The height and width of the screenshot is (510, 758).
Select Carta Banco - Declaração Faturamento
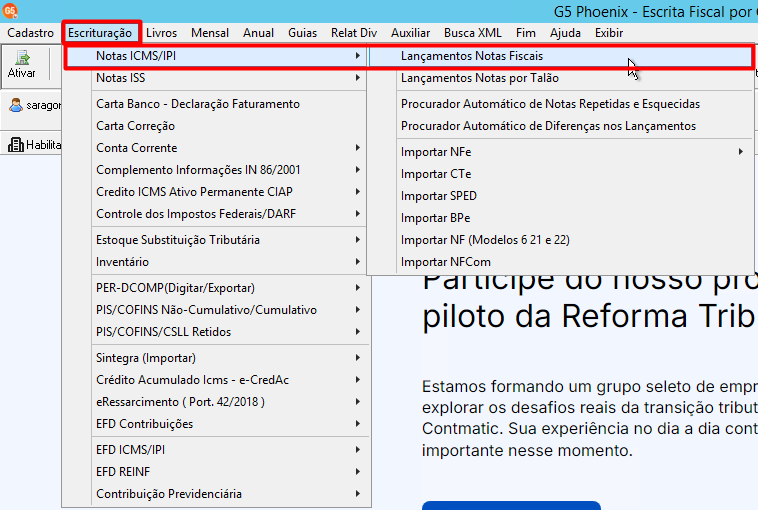pos(216,104)
